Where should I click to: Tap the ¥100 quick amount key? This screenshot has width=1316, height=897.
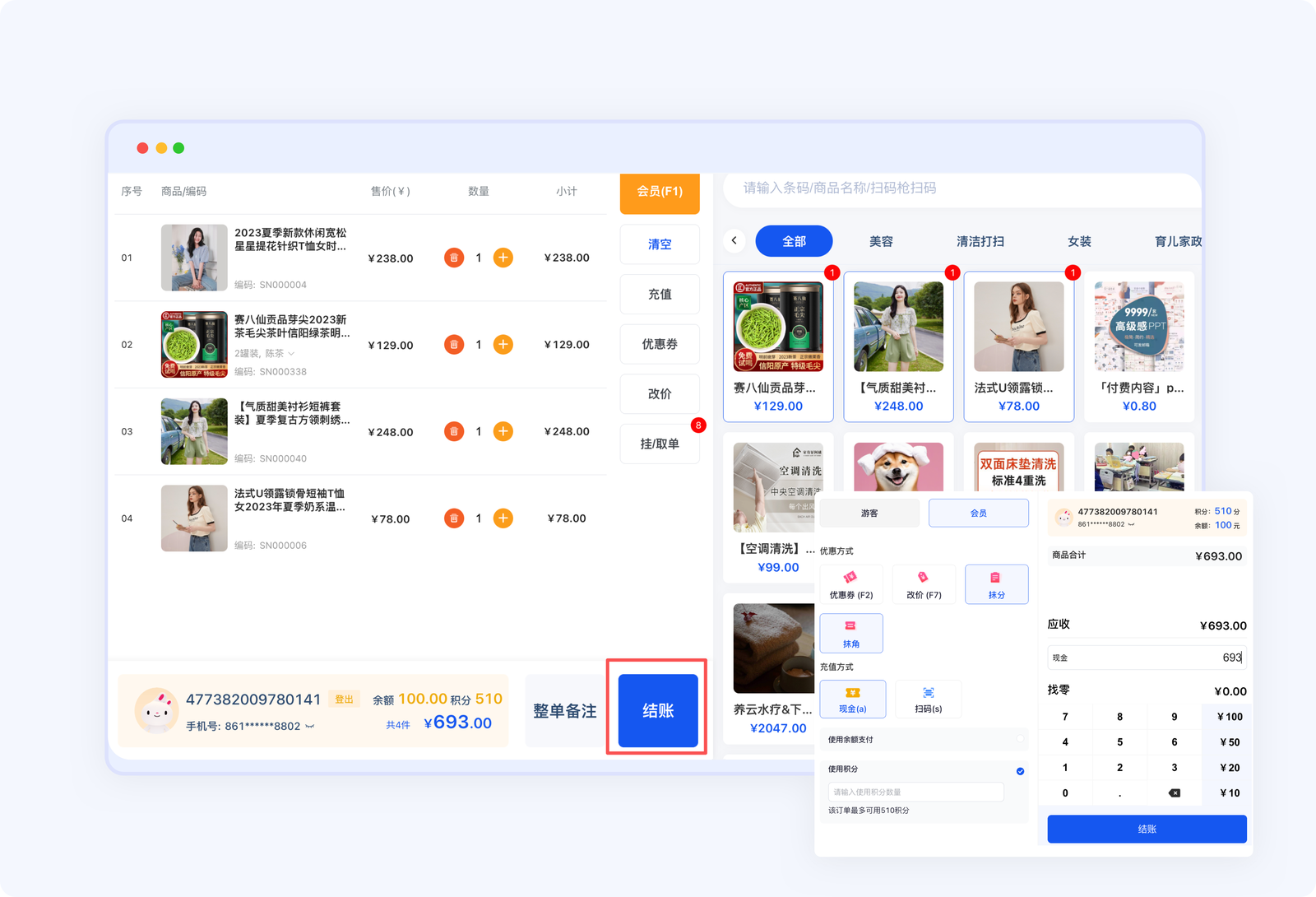(x=1229, y=717)
